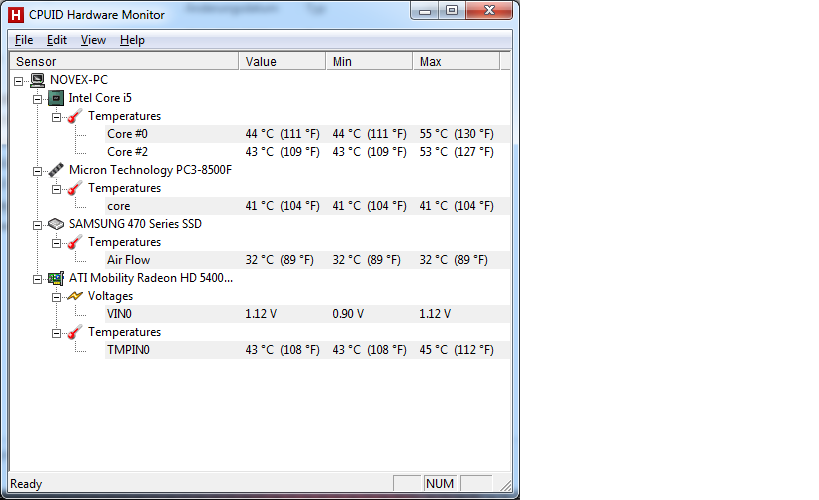Maximize the Hardware Monitor window
Viewport: 819px width, 500px height.
click(452, 10)
